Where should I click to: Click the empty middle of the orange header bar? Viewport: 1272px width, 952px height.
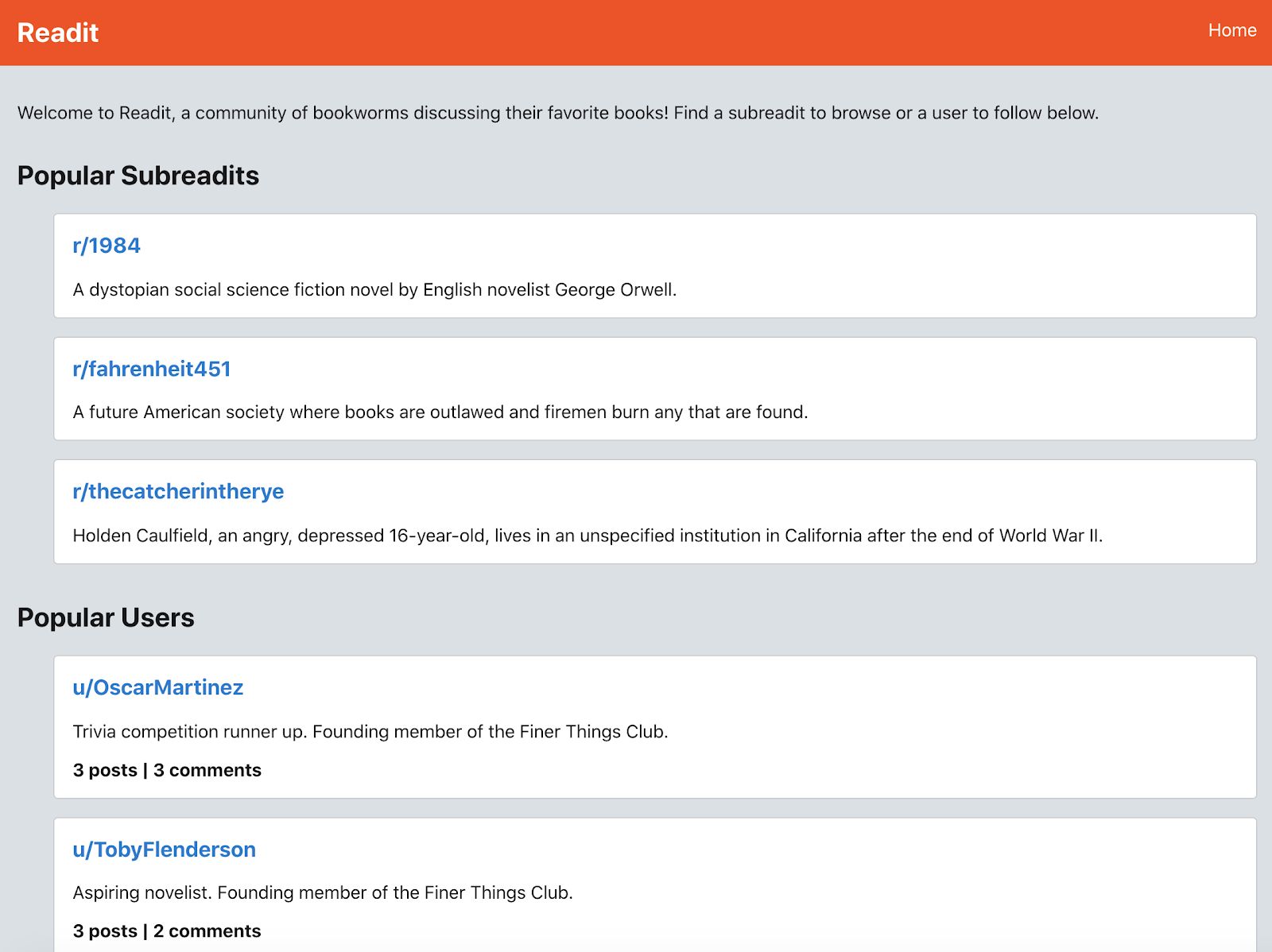(x=636, y=33)
